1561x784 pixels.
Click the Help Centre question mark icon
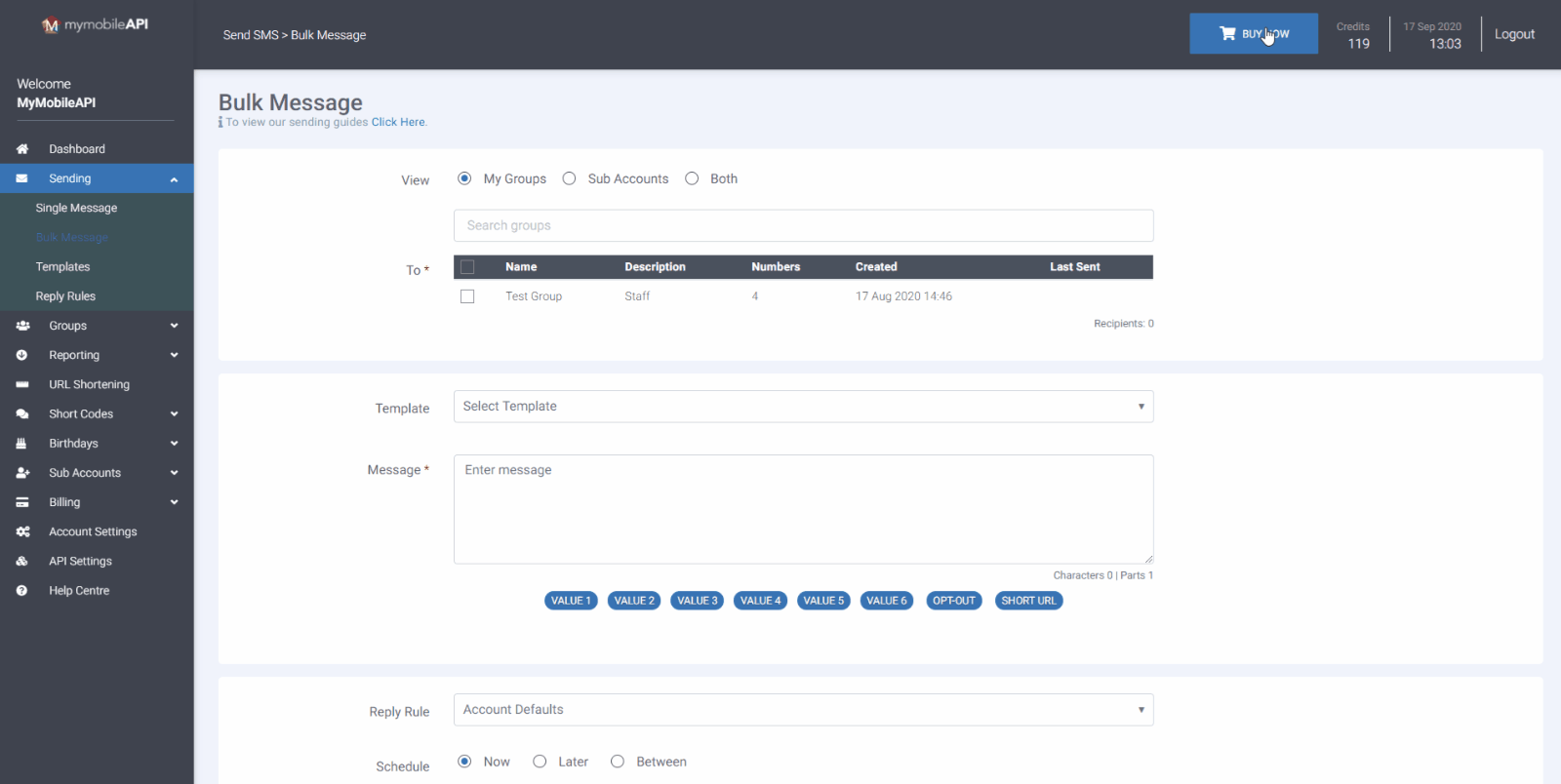pos(21,591)
